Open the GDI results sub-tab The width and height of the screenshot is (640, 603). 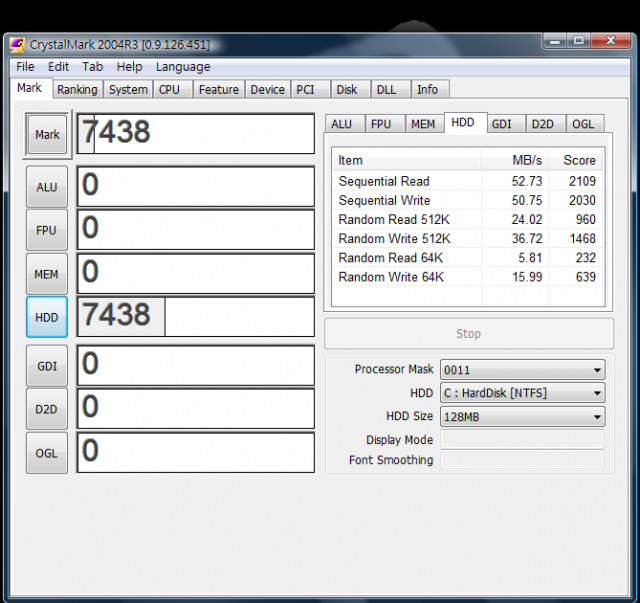pyautogui.click(x=505, y=124)
